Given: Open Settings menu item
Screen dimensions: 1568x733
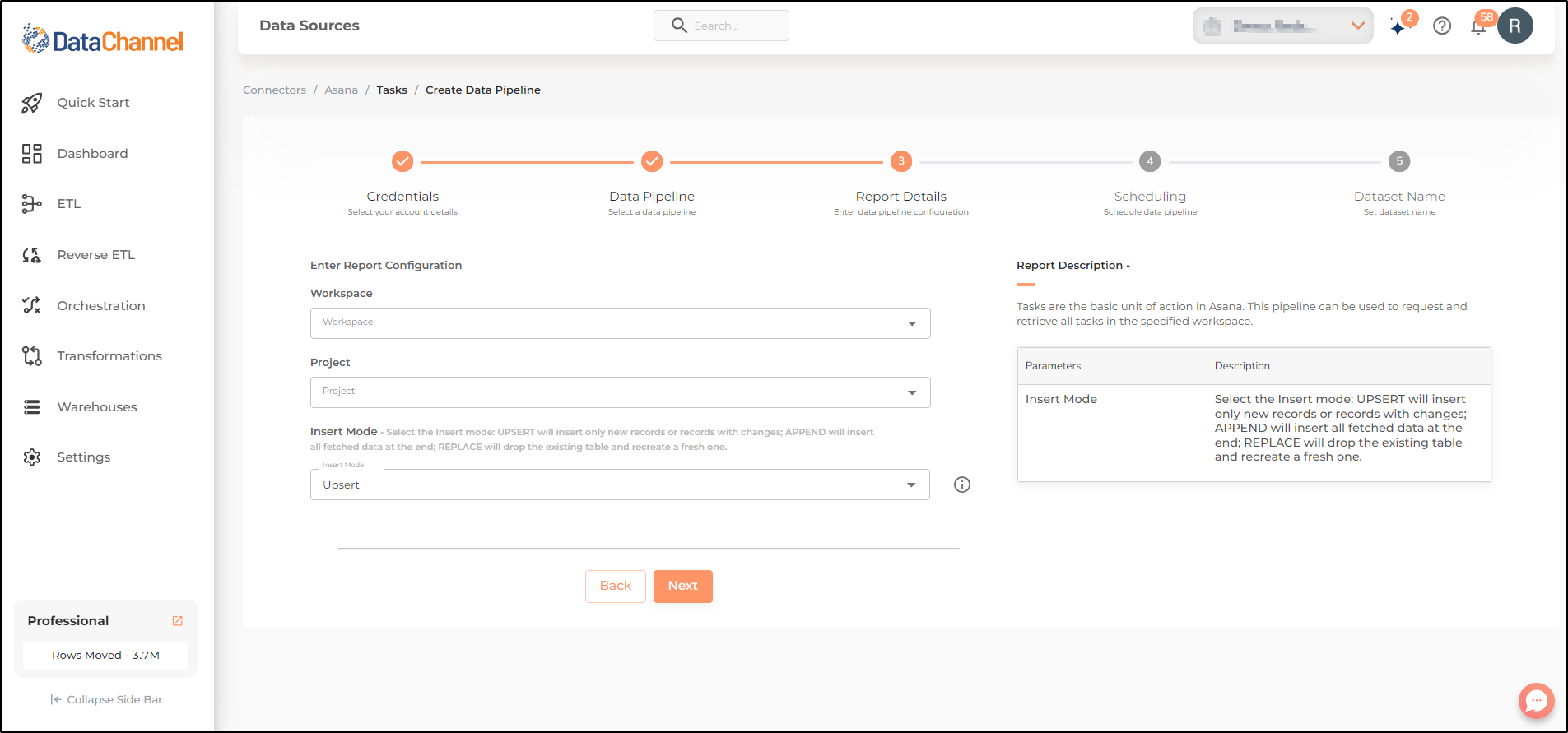Looking at the screenshot, I should (x=84, y=457).
